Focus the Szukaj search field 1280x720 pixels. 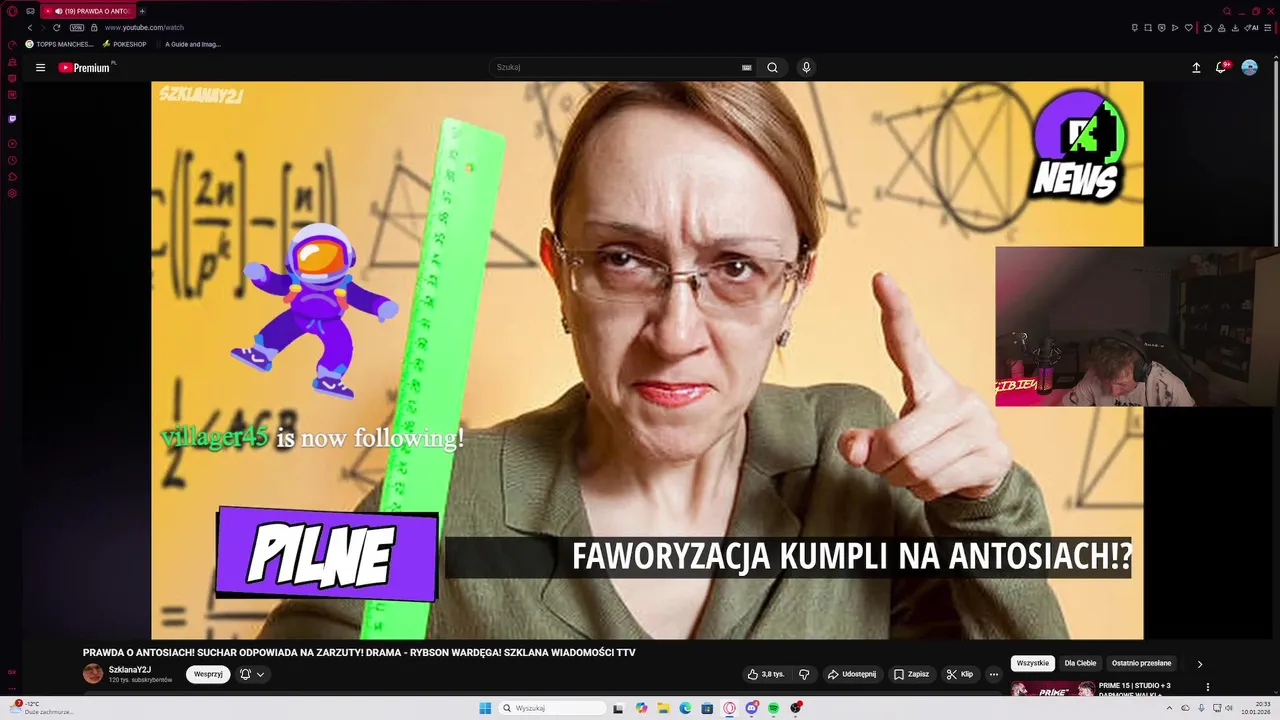(615, 67)
